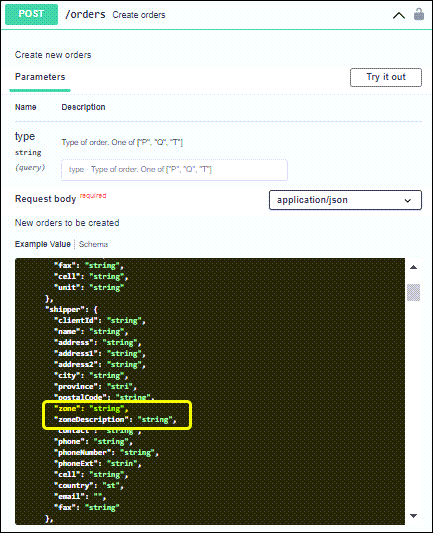The image size is (433, 533).
Task: Click the "zone" property line in the JSON
Action: tap(91, 409)
